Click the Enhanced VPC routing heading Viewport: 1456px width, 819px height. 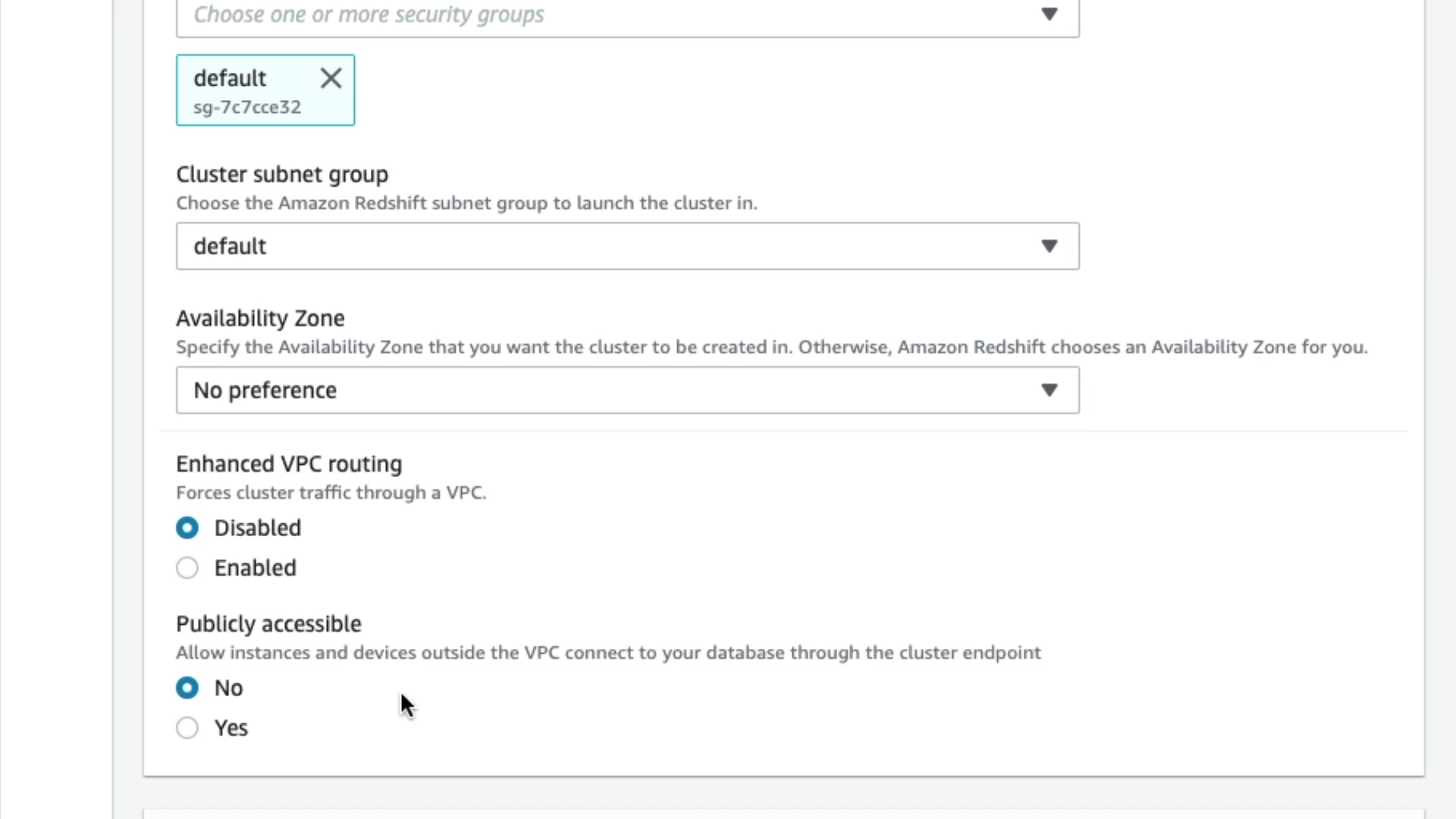point(289,464)
